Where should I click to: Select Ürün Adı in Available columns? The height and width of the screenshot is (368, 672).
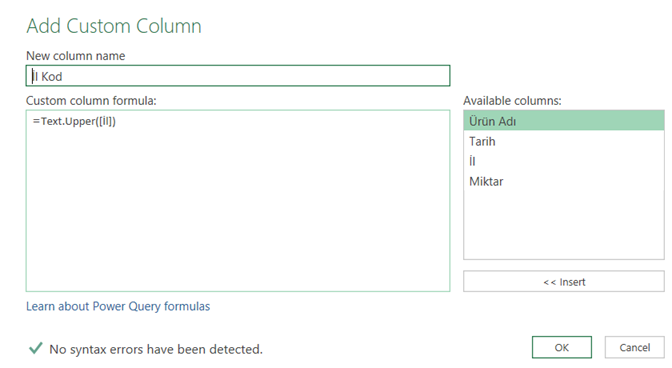point(564,121)
